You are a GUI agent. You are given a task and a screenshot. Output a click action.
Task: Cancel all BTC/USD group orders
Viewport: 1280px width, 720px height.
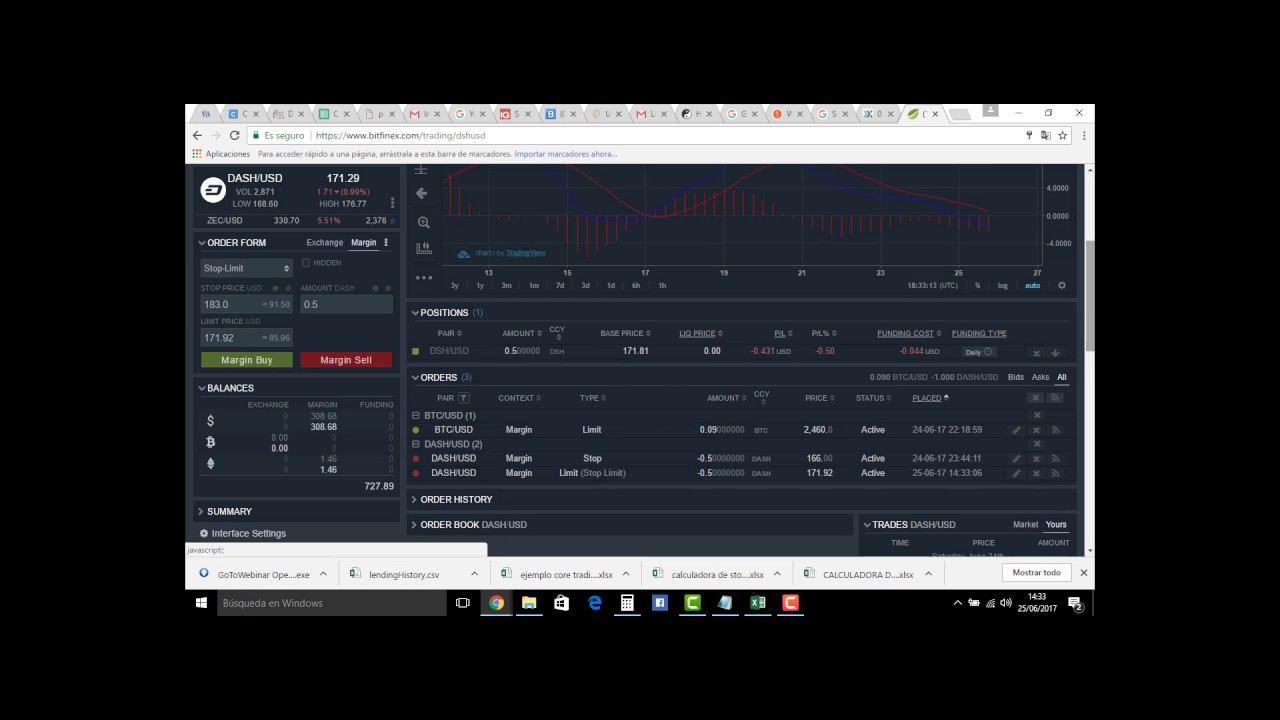point(1037,415)
